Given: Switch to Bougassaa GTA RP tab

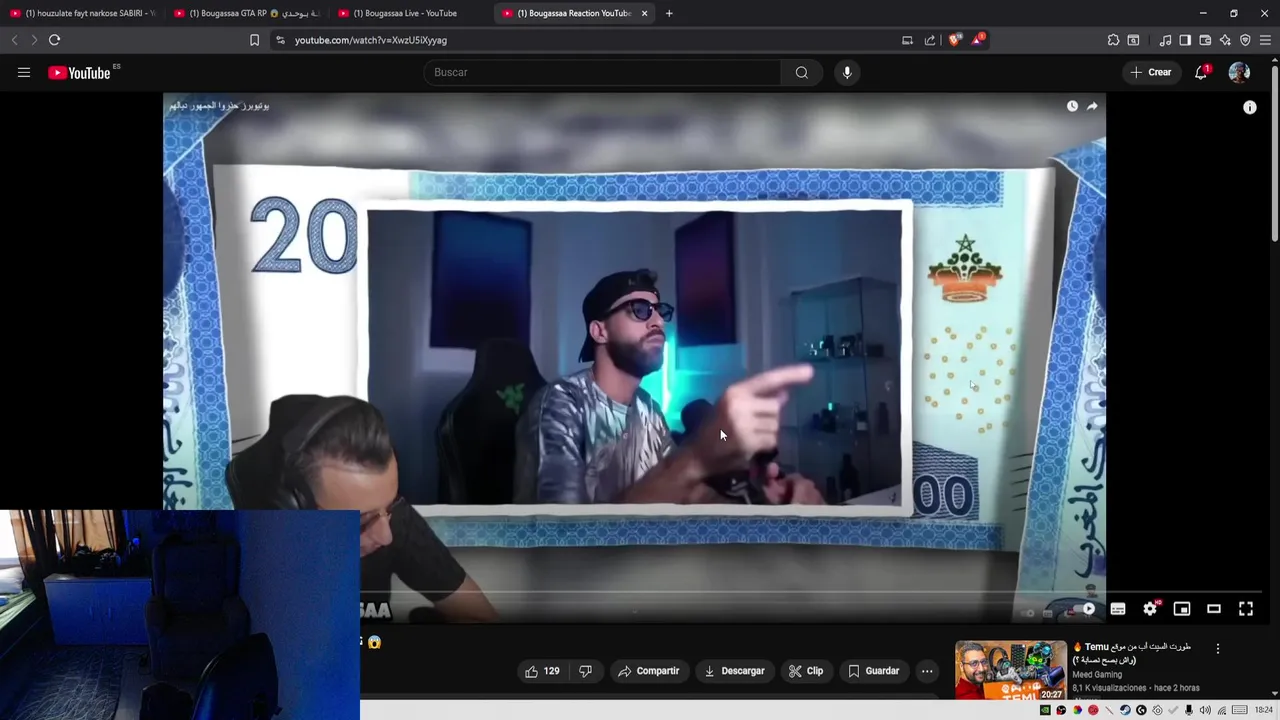Looking at the screenshot, I should pos(247,13).
